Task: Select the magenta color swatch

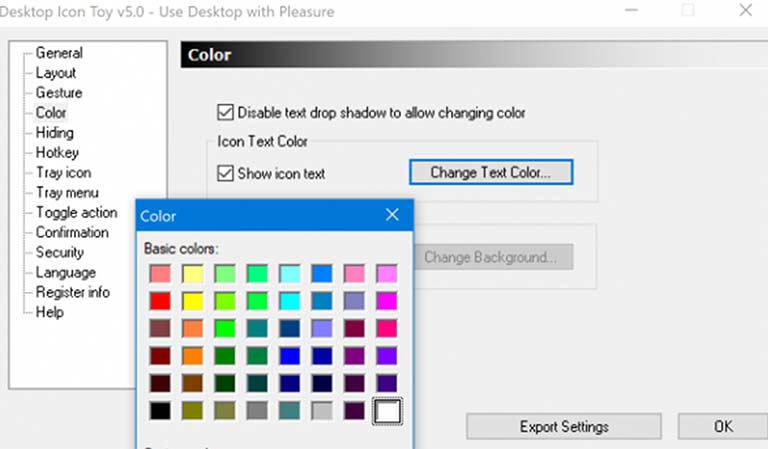Action: click(386, 300)
